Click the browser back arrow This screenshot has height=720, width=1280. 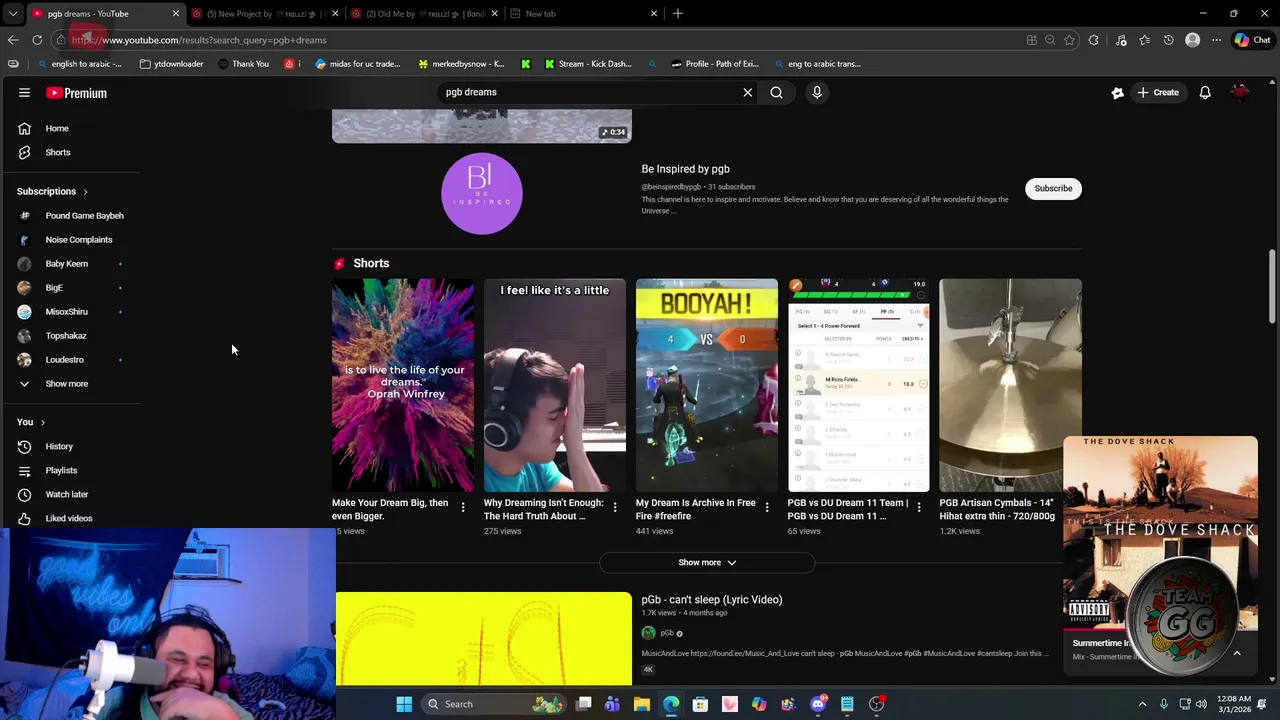tap(13, 40)
